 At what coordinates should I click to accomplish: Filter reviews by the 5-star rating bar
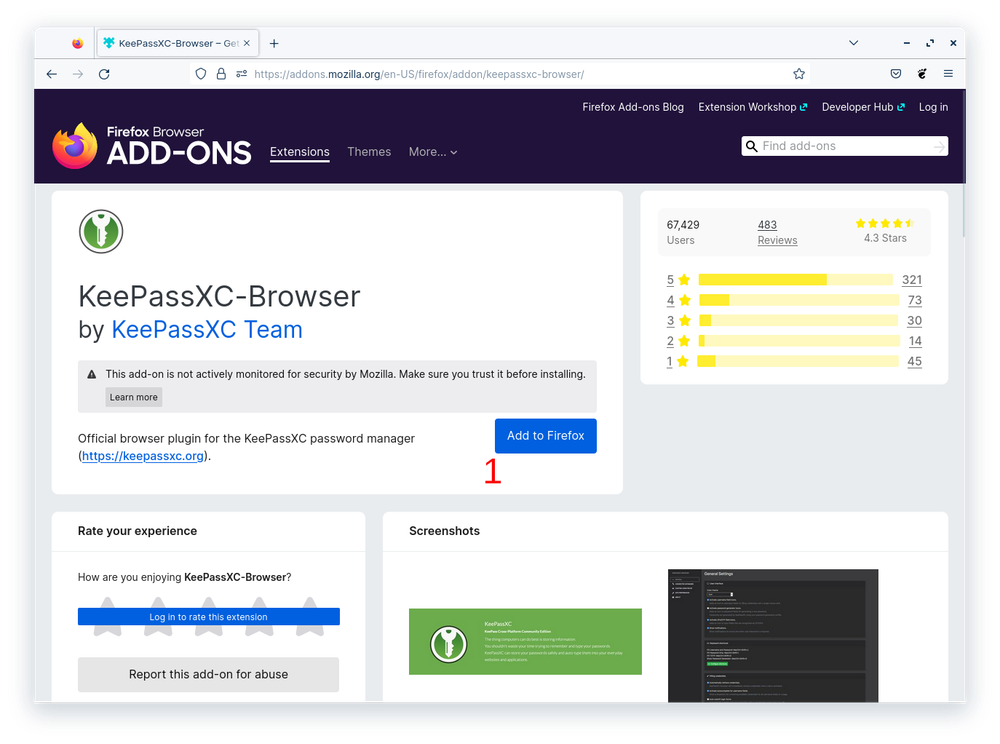pos(795,280)
